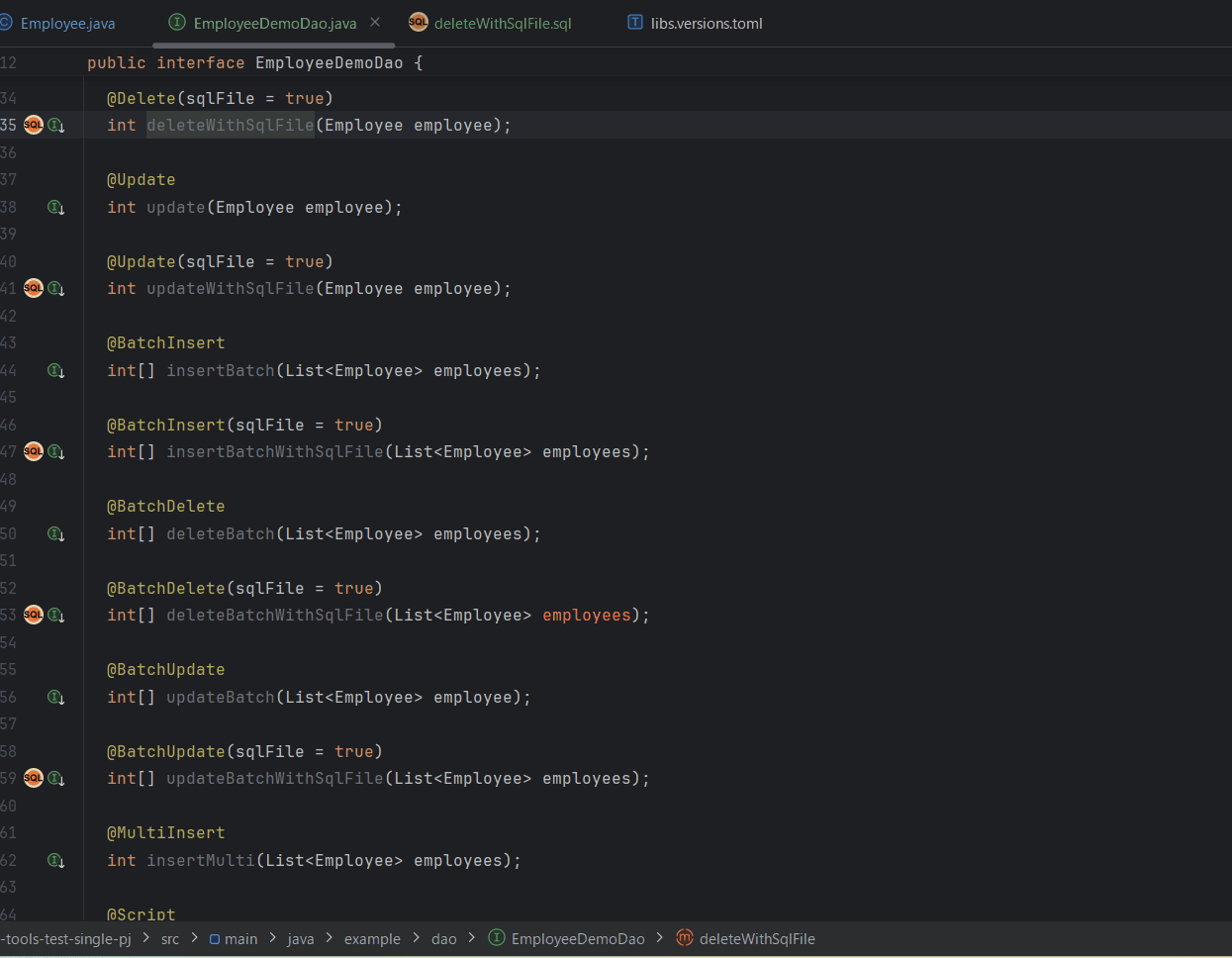Close the EmployeeDemoDao.java tab
Image resolution: width=1232 pixels, height=958 pixels.
pyautogui.click(x=375, y=22)
